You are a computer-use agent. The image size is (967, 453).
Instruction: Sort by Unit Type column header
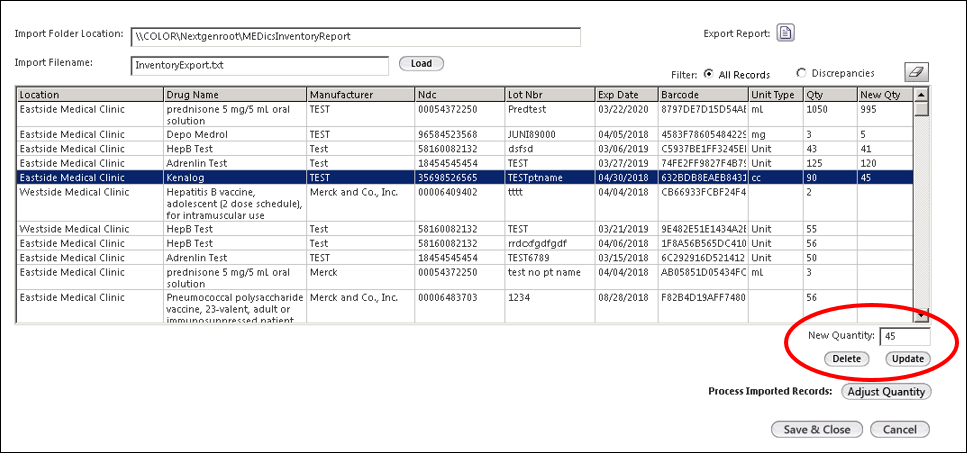pyautogui.click(x=776, y=95)
